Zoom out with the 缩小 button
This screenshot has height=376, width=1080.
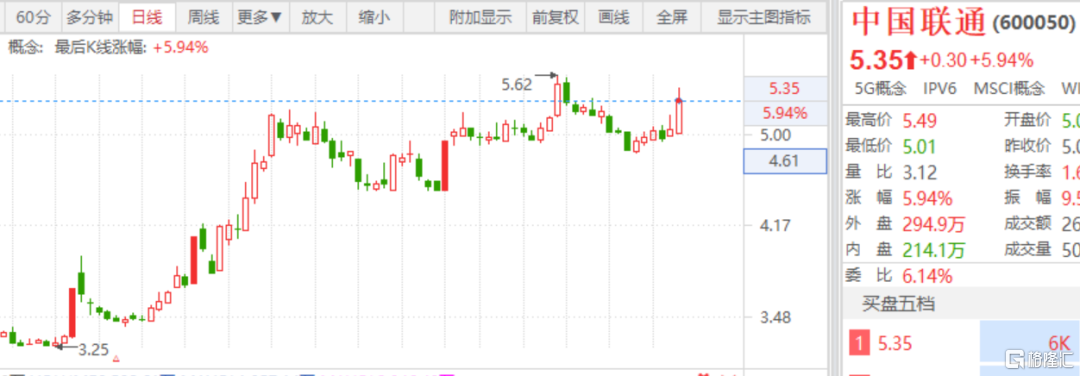pos(375,17)
